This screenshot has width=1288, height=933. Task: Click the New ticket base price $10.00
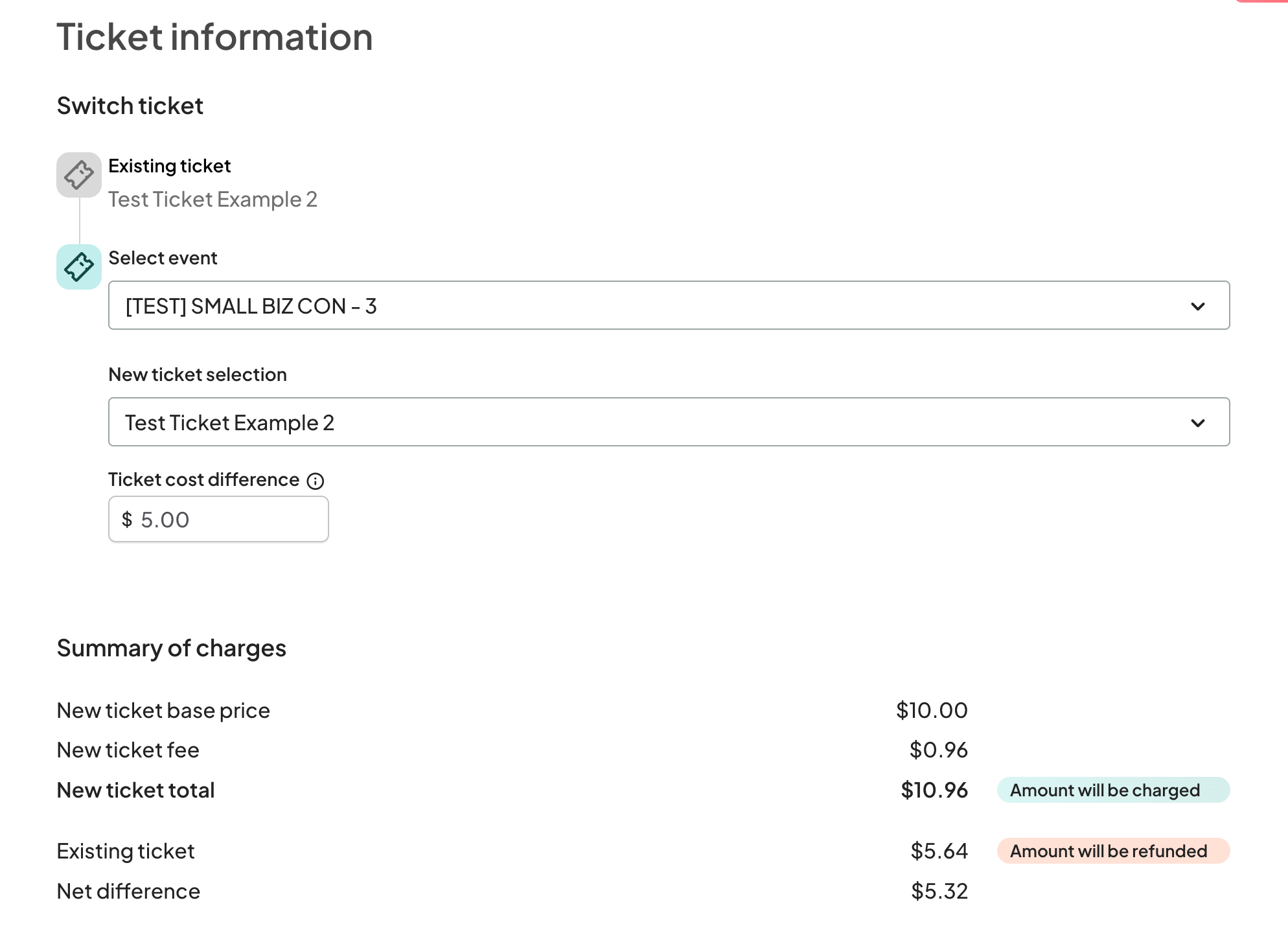pos(931,711)
